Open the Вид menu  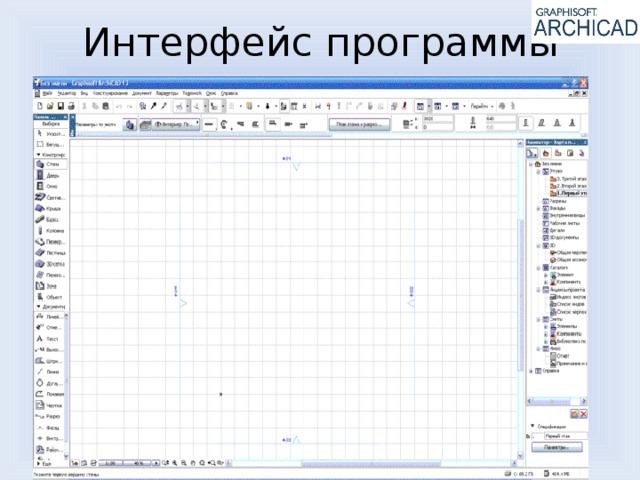84,93
